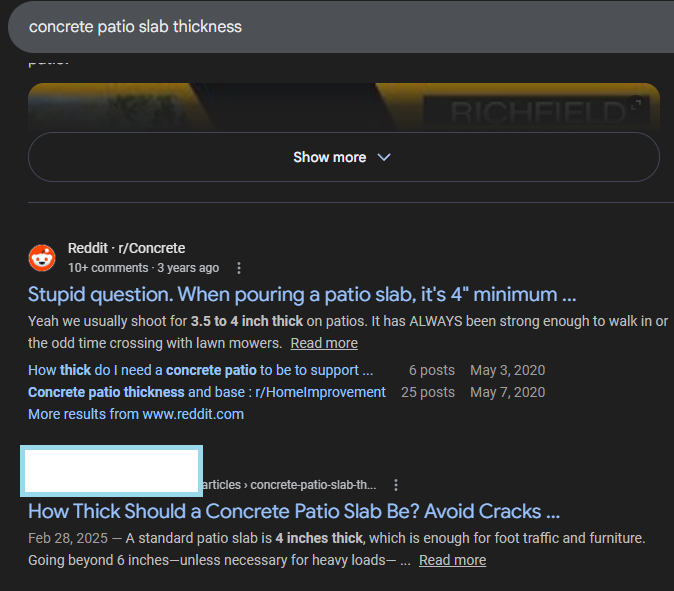Click the chevron arrow beside Show more
This screenshot has width=674, height=591.
pyautogui.click(x=384, y=157)
